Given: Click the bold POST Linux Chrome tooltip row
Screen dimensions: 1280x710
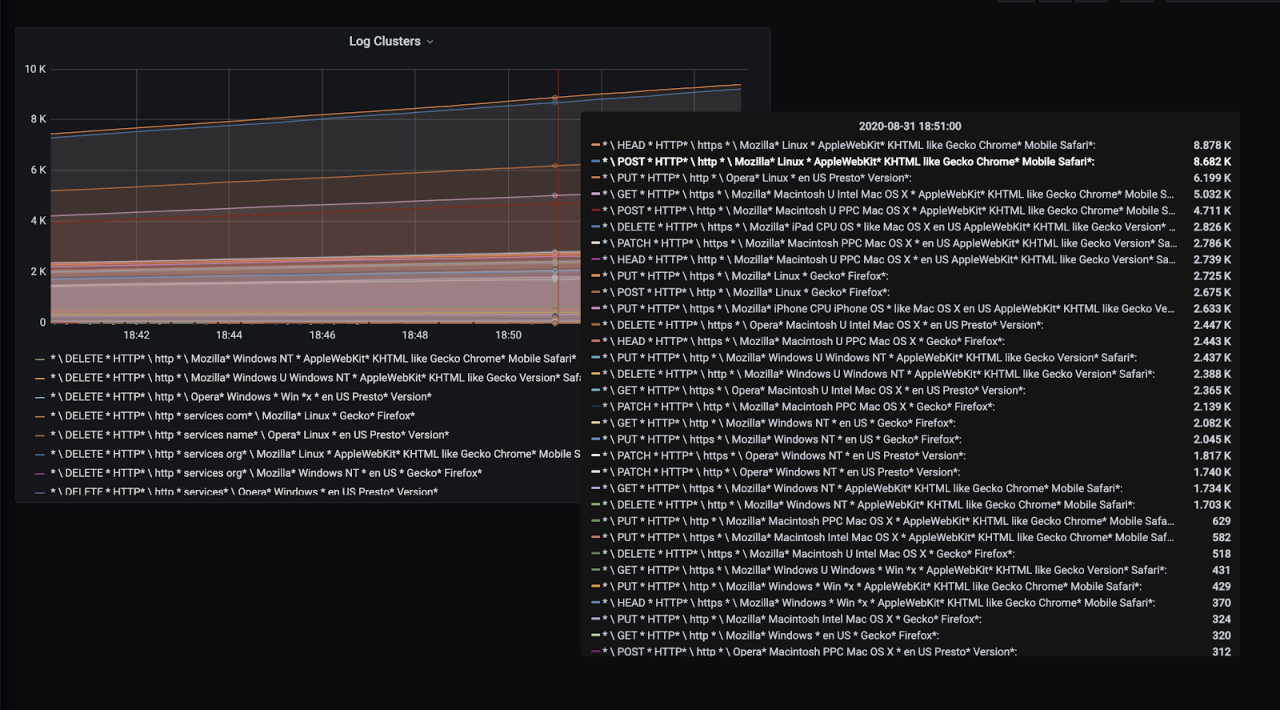Looking at the screenshot, I should pyautogui.click(x=848, y=162).
